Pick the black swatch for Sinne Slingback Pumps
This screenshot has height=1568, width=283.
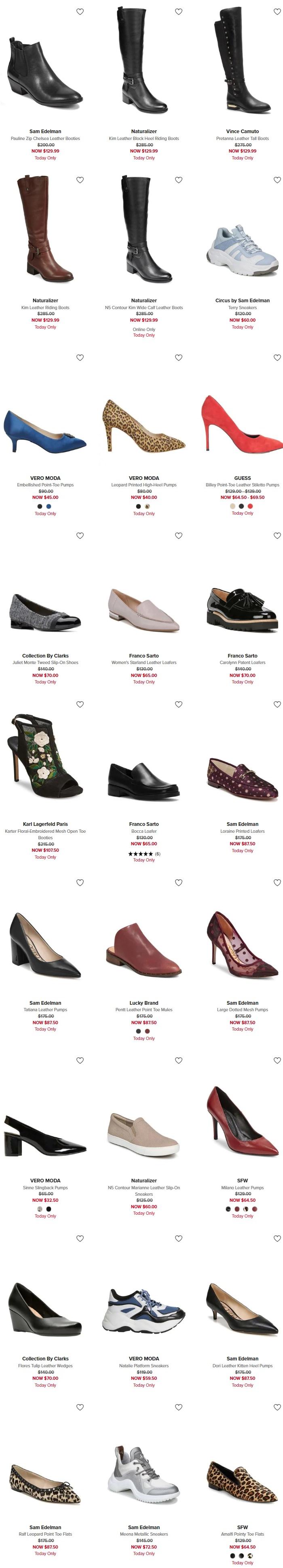(49, 1209)
